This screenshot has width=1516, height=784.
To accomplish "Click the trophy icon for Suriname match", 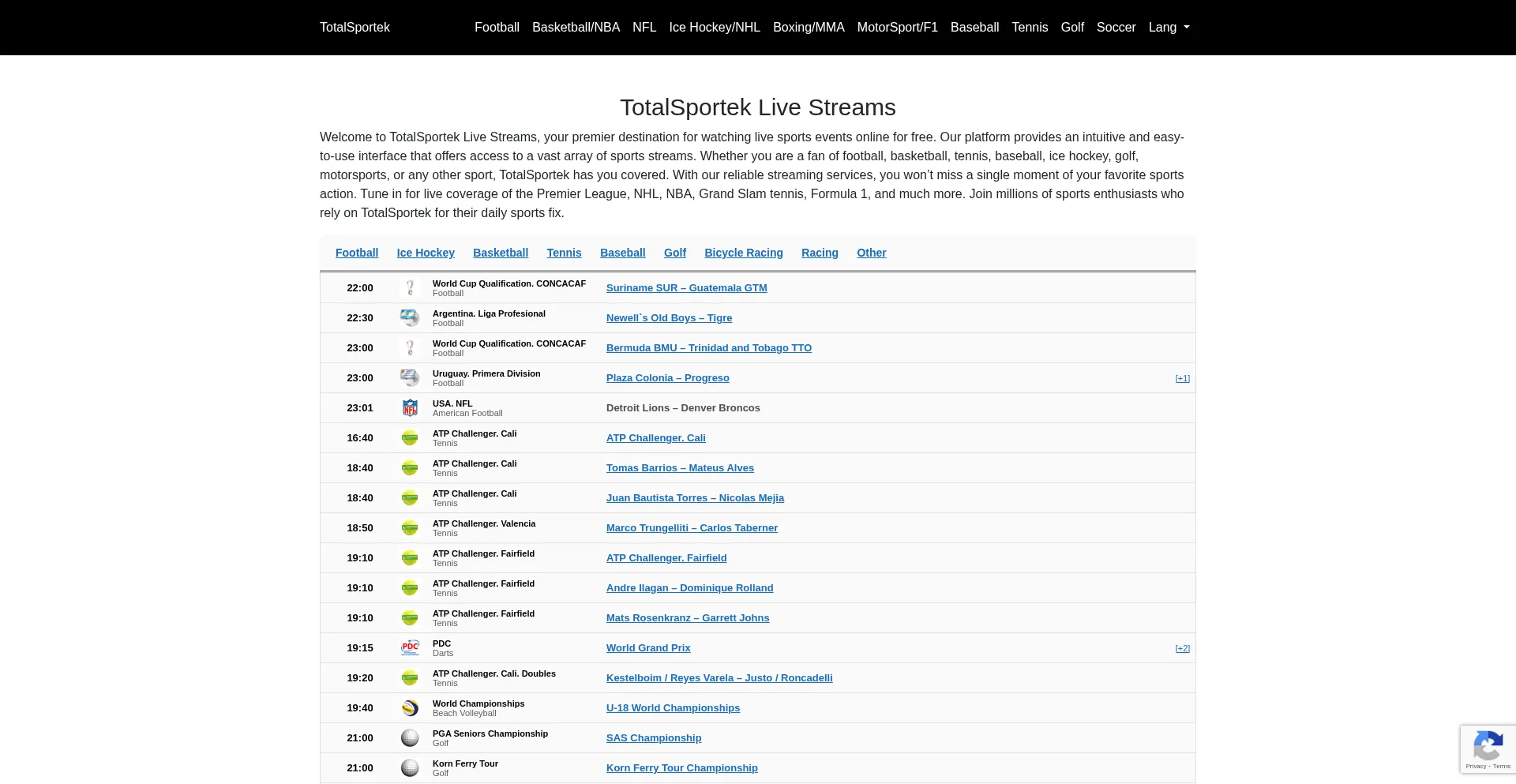I will [410, 288].
